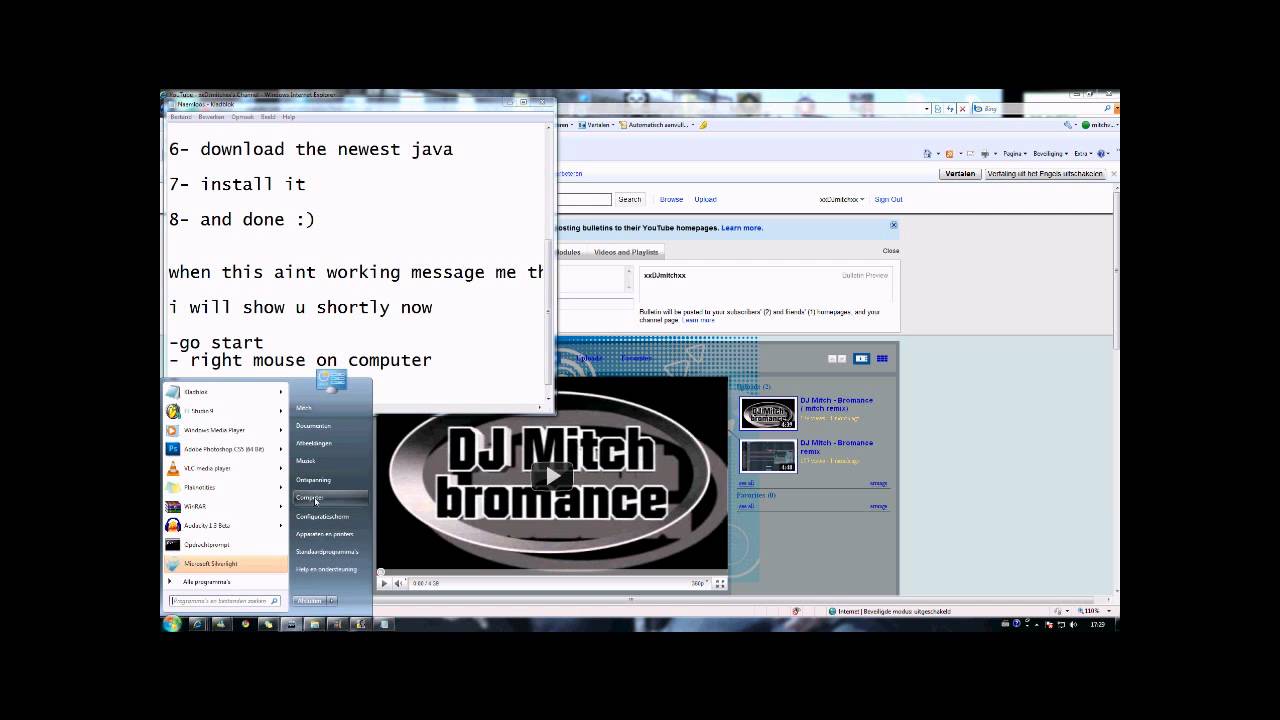This screenshot has width=1280, height=720.
Task: Click the Windows Start orb
Action: [x=172, y=624]
